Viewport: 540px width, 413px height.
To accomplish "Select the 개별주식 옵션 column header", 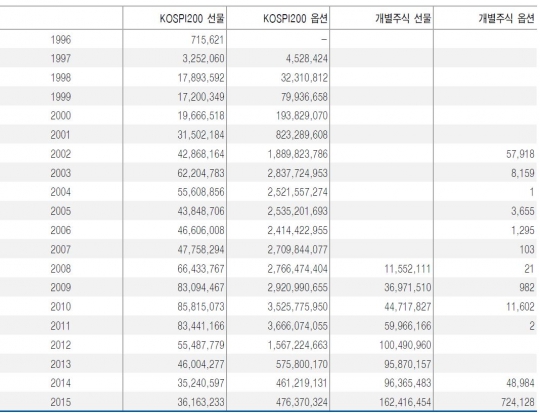I will coord(506,19).
